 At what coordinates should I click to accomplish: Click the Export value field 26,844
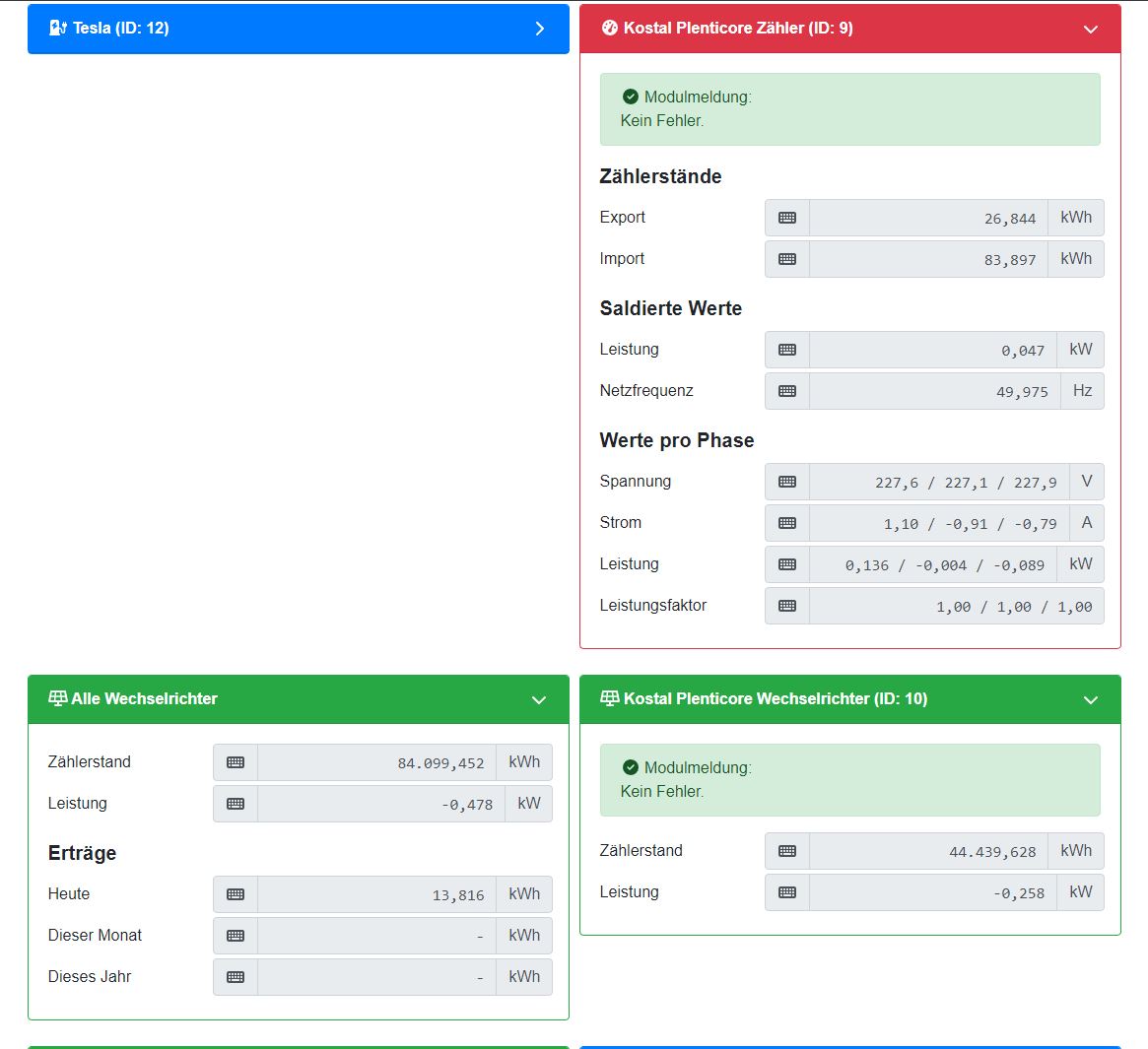[928, 218]
